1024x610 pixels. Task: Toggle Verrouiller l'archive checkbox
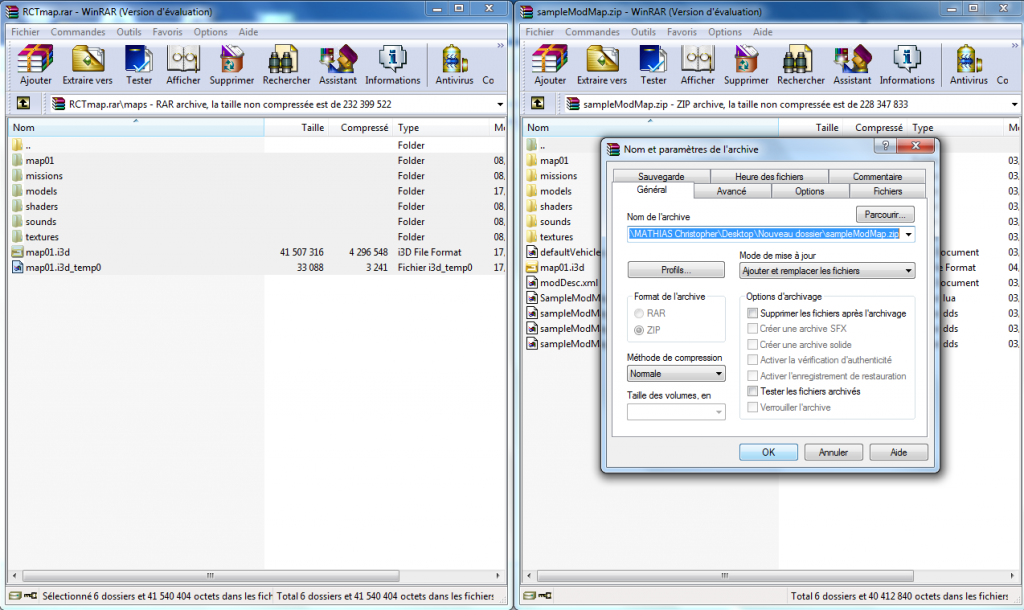coord(753,407)
